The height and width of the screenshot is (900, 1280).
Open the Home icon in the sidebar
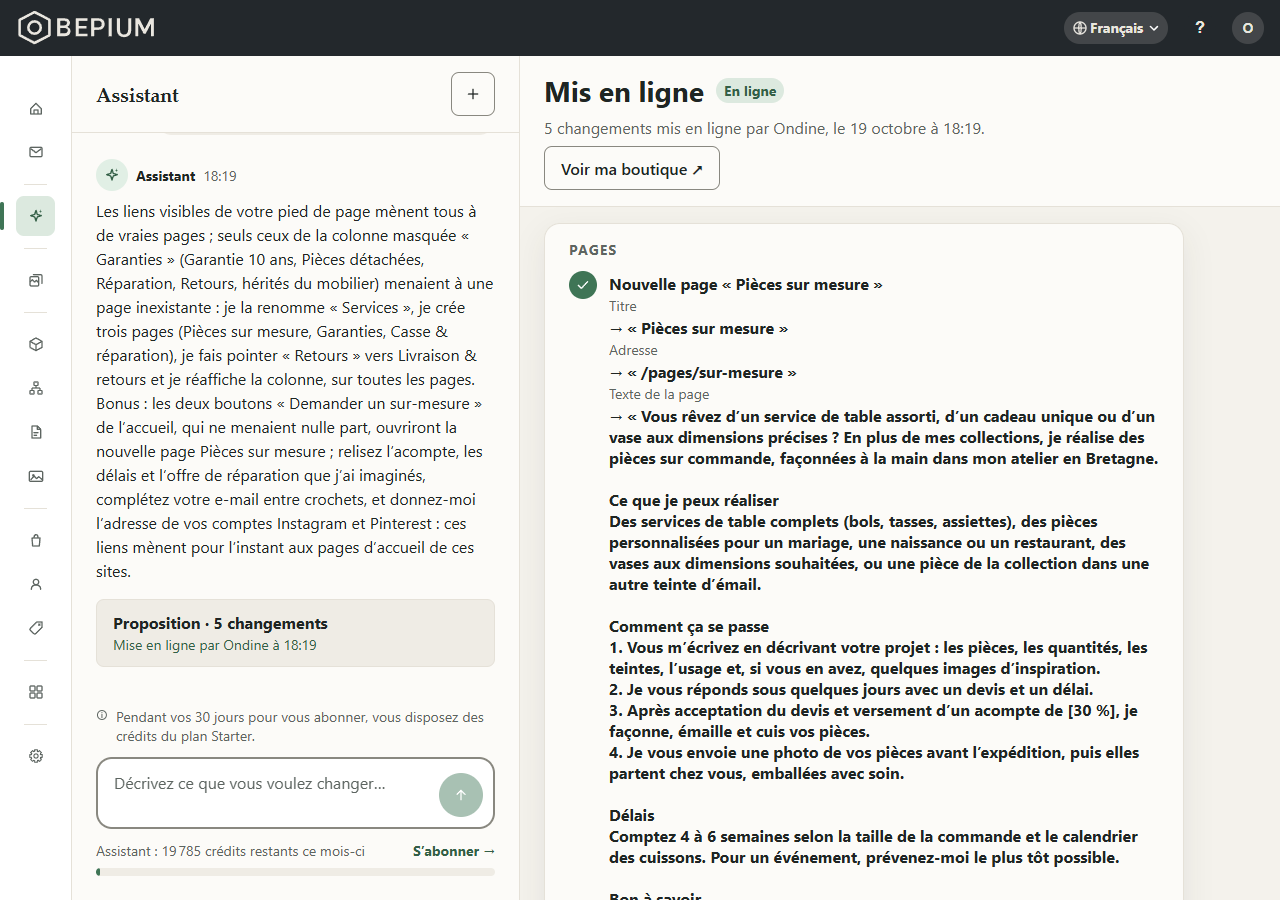[36, 108]
